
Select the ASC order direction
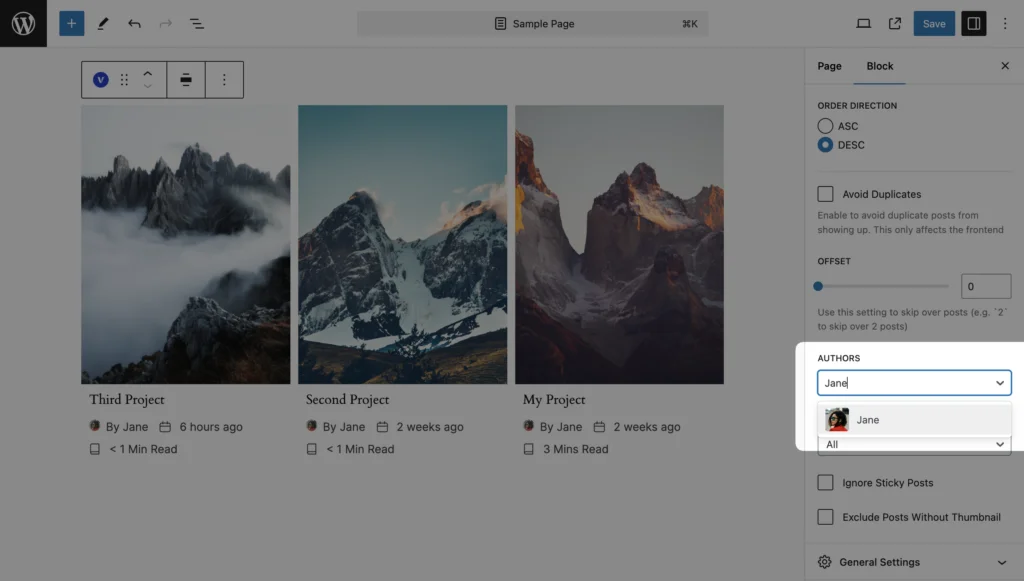point(825,125)
